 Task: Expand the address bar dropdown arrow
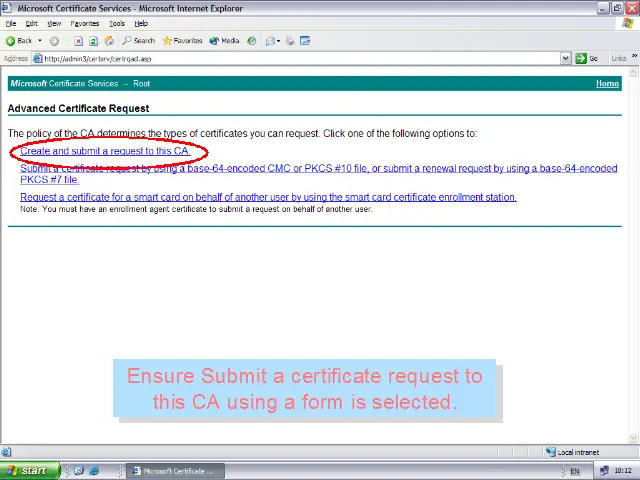565,59
